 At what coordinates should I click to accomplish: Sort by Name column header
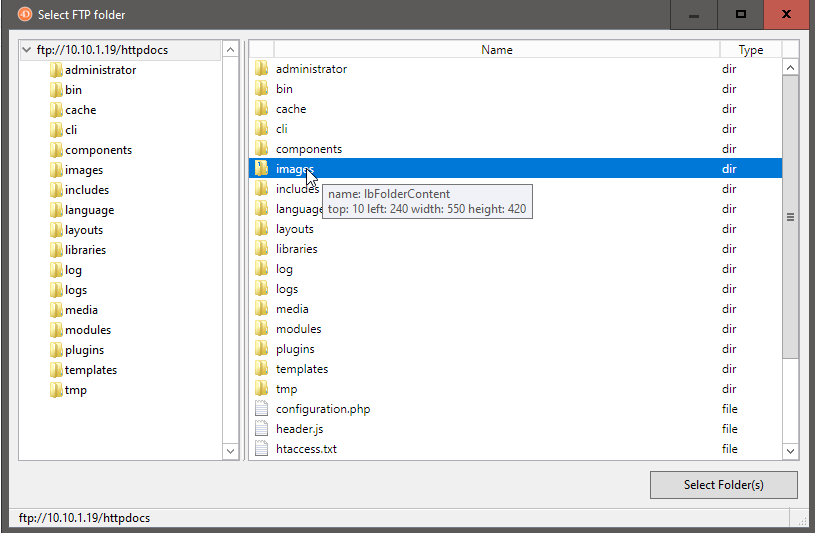pyautogui.click(x=496, y=50)
